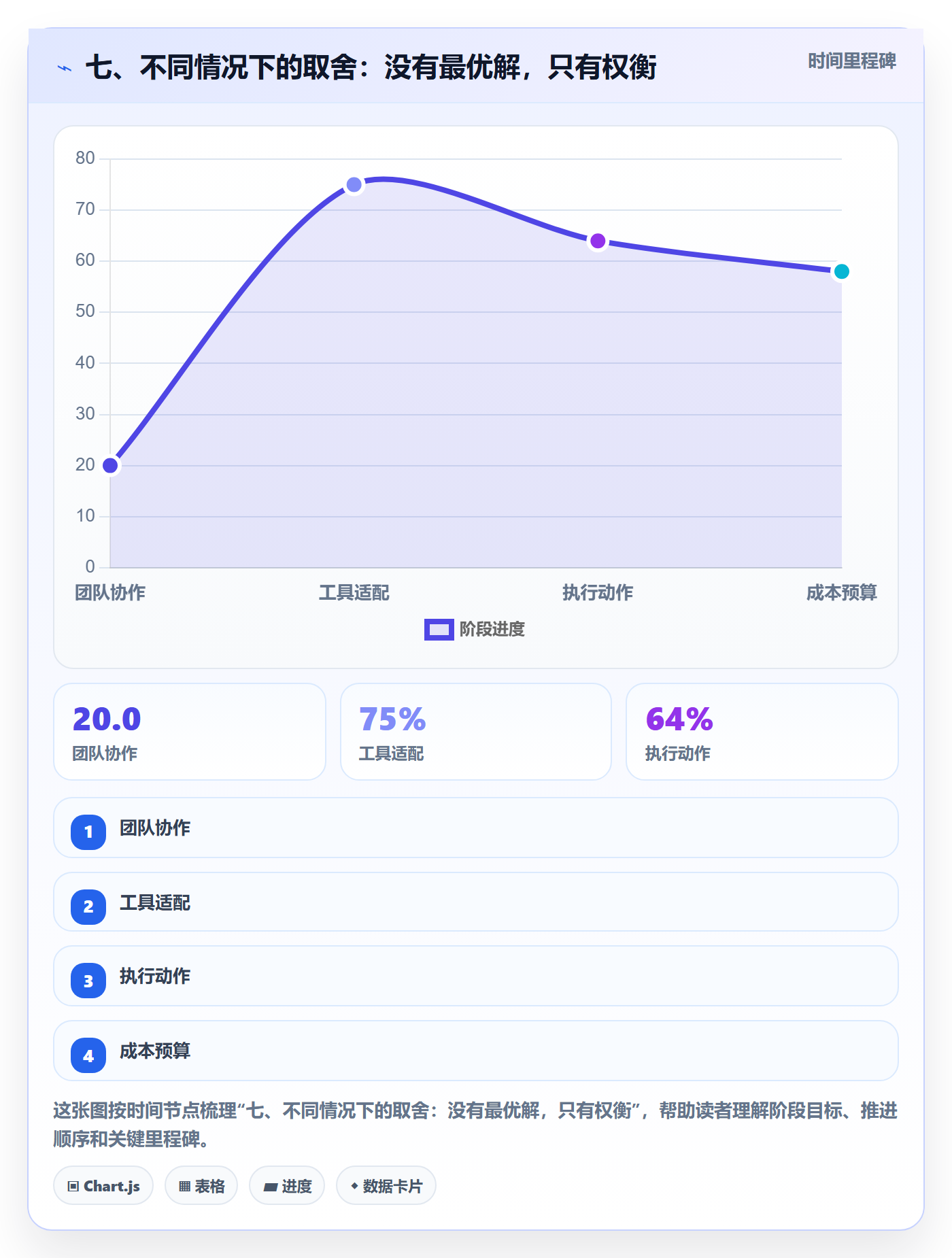Click the 阶段进度 legend label text
The width and height of the screenshot is (952, 1258).
coord(492,630)
